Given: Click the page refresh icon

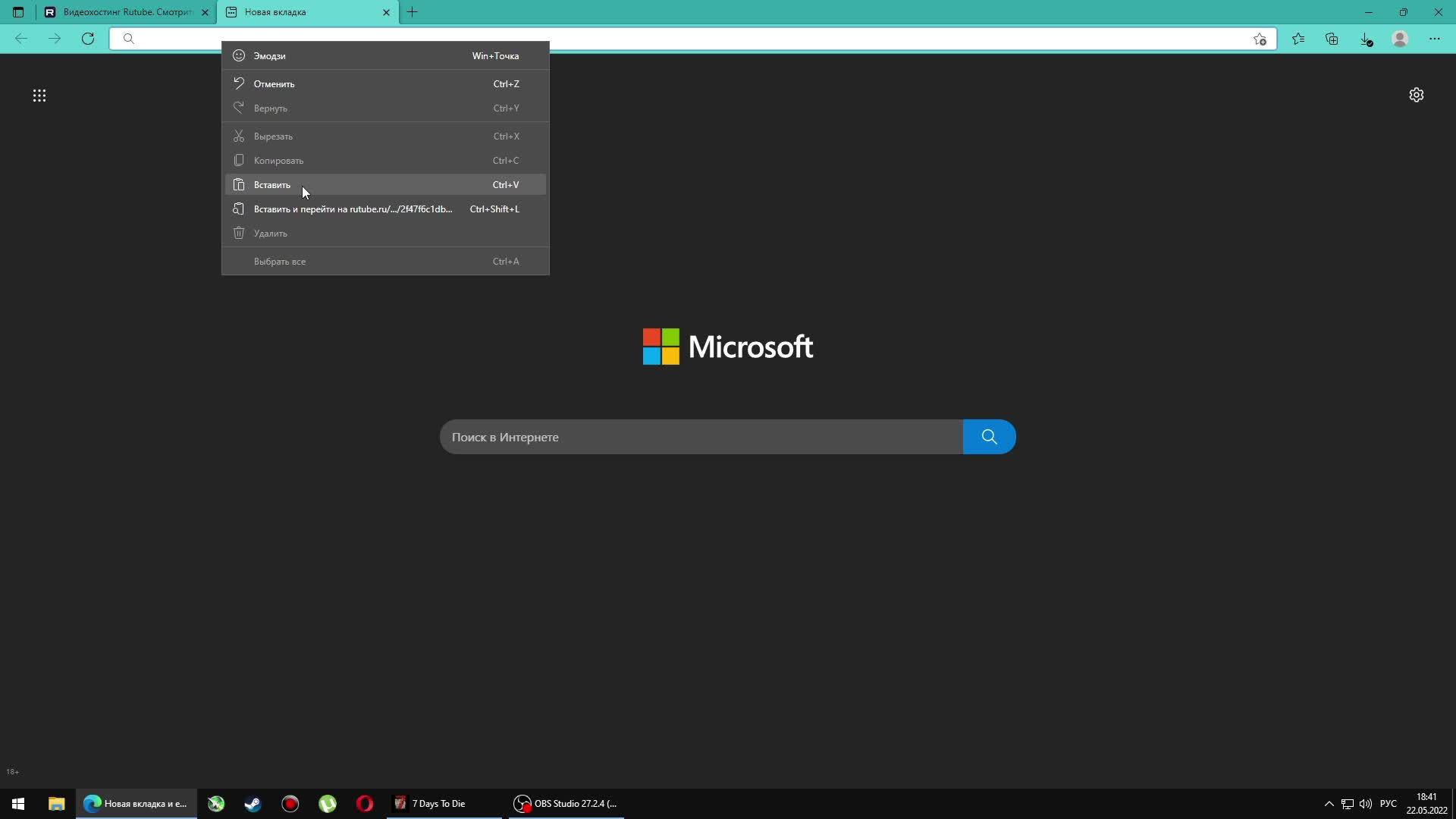Looking at the screenshot, I should (x=88, y=39).
